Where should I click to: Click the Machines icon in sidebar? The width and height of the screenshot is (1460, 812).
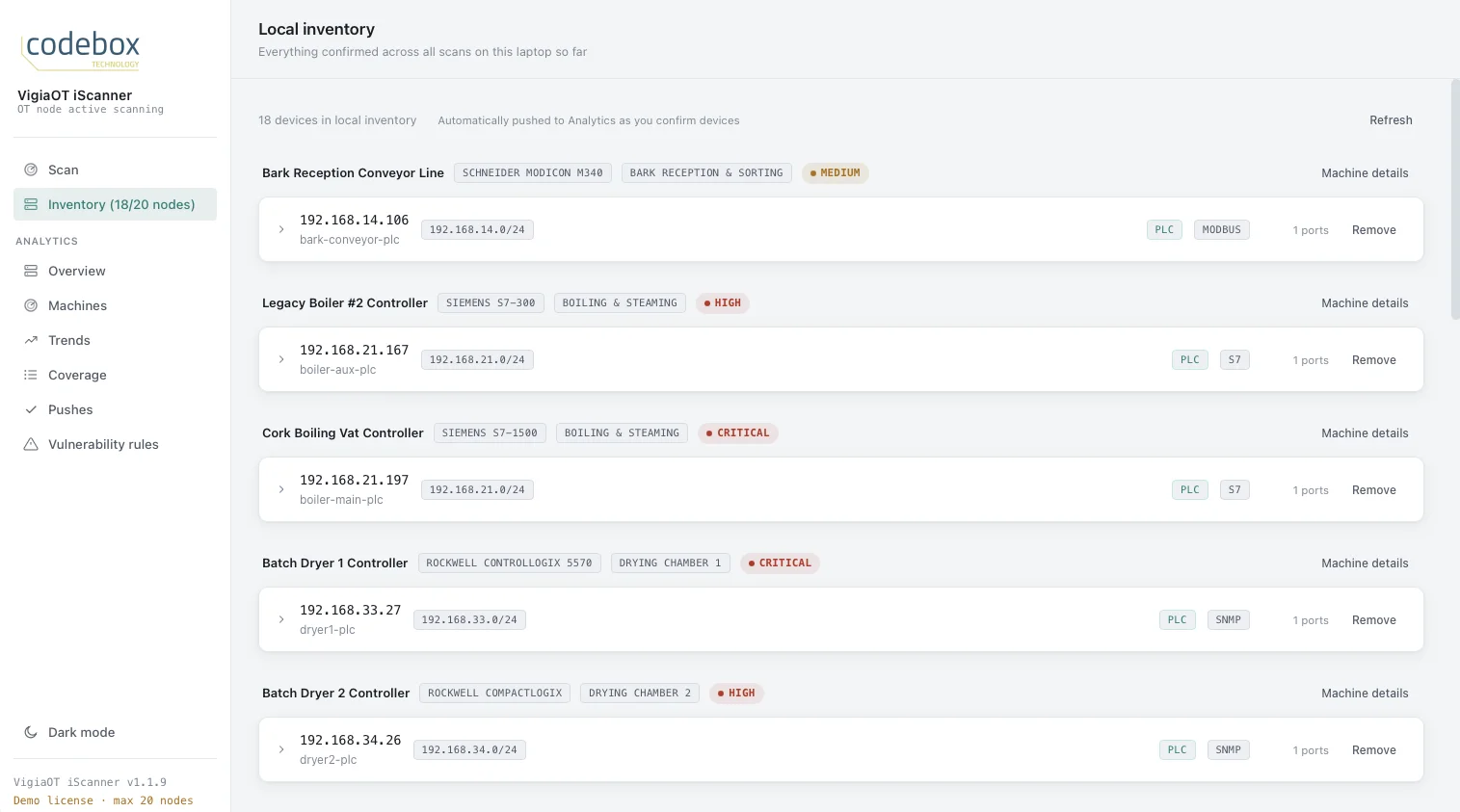[x=31, y=305]
